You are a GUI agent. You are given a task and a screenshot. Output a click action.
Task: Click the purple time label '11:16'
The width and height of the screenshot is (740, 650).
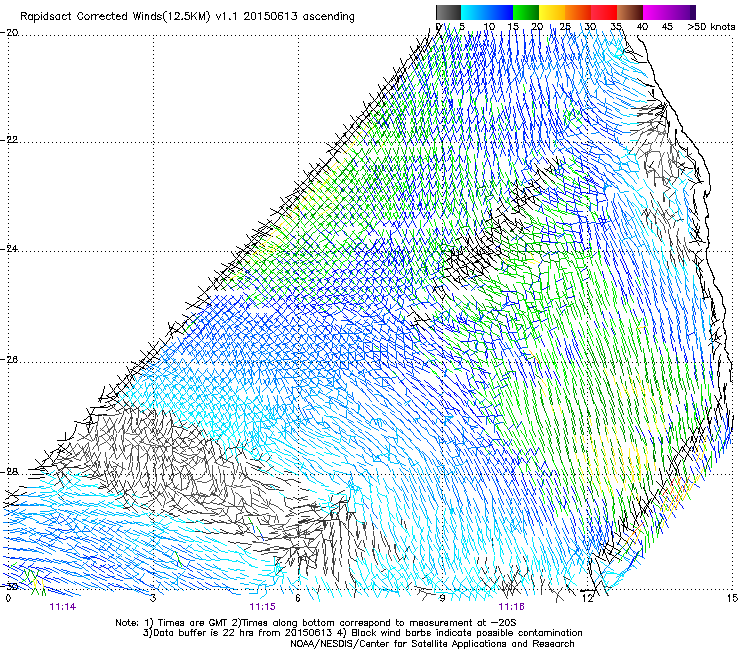point(512,607)
